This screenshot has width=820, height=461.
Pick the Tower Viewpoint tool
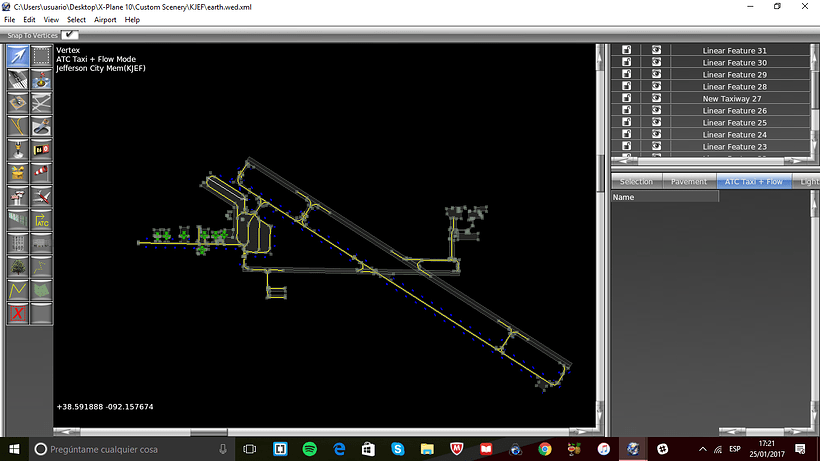tap(18, 197)
